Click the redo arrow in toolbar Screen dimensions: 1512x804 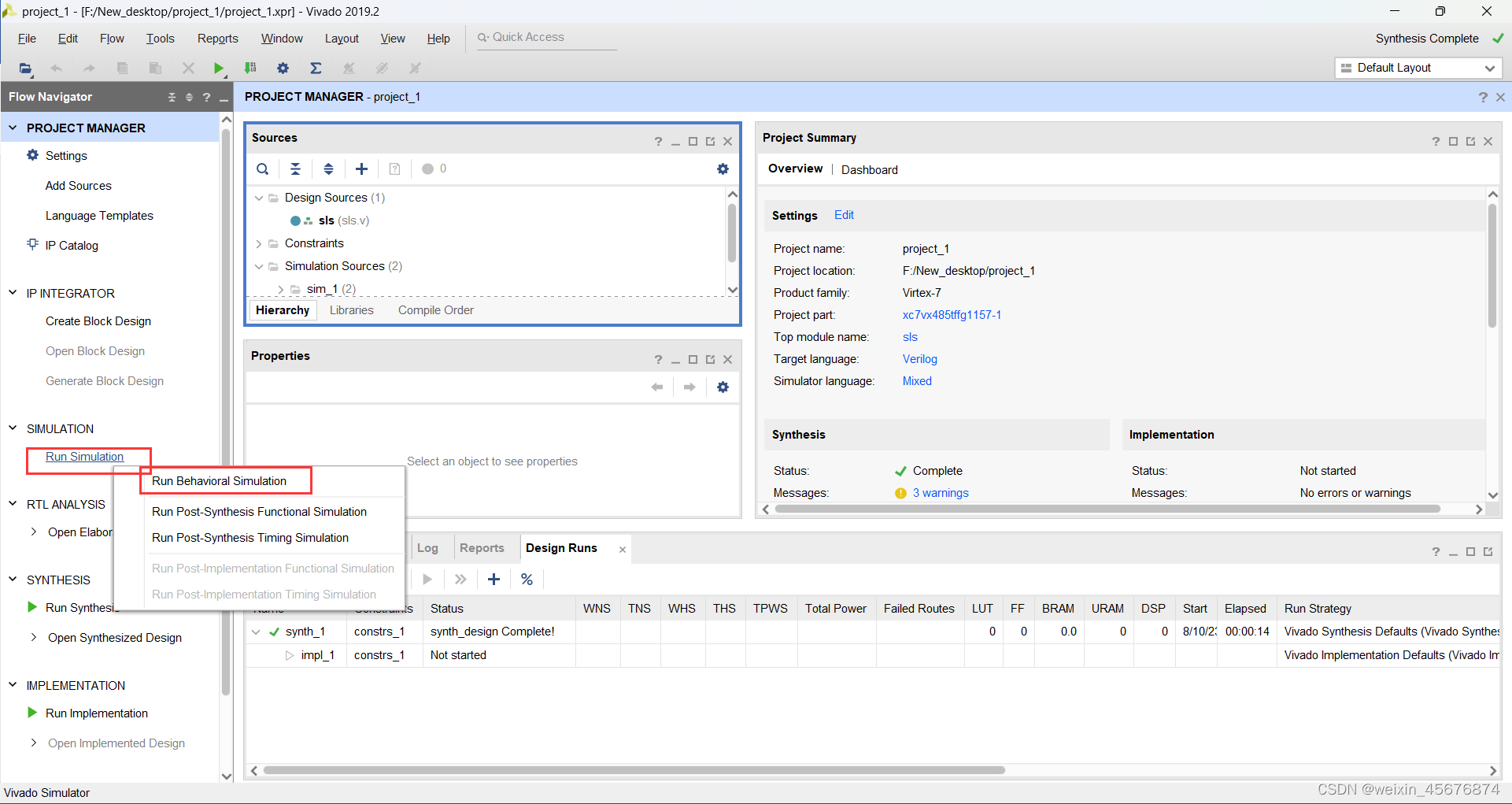tap(89, 69)
